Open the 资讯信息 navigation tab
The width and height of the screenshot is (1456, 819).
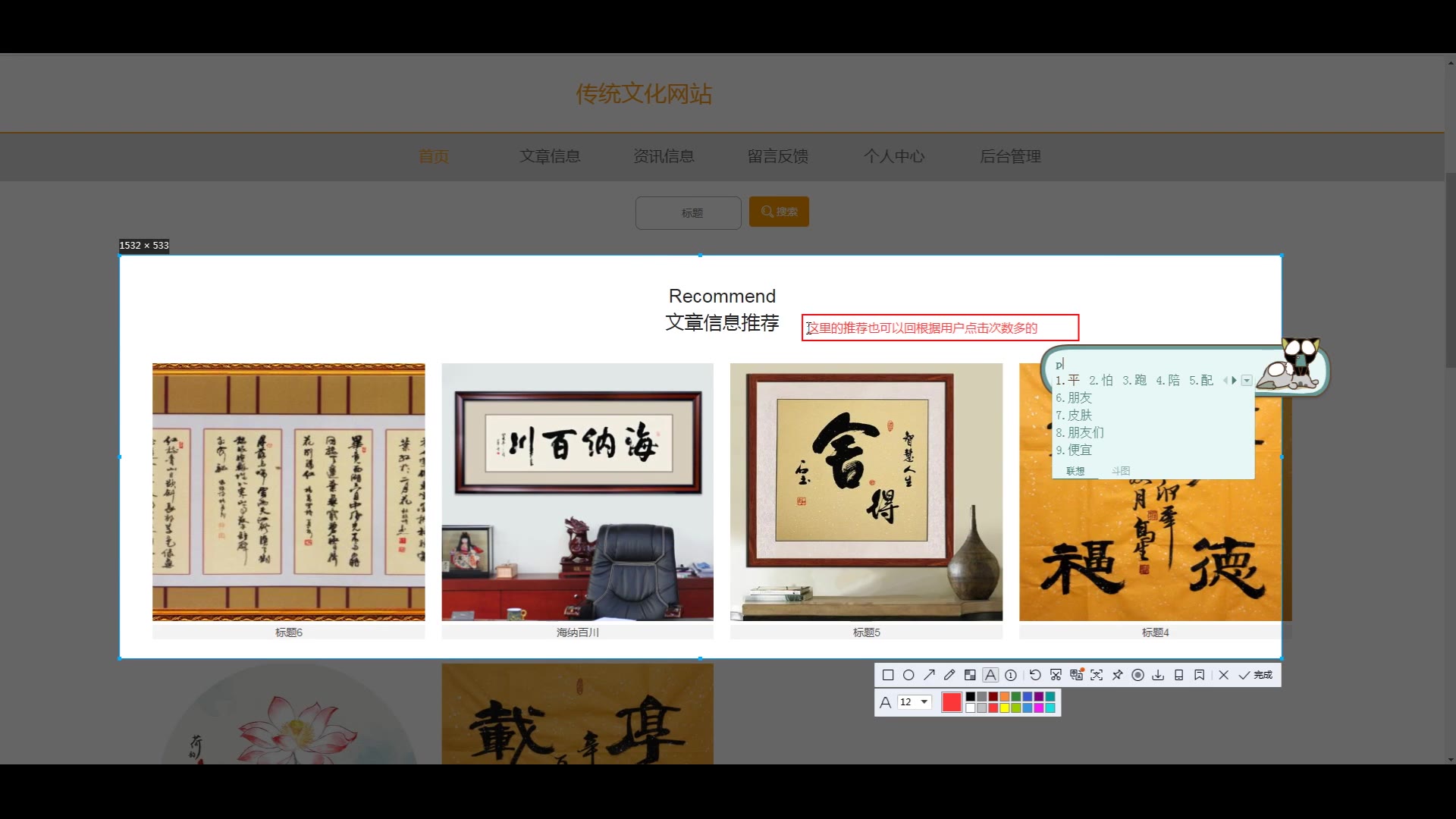pos(664,156)
